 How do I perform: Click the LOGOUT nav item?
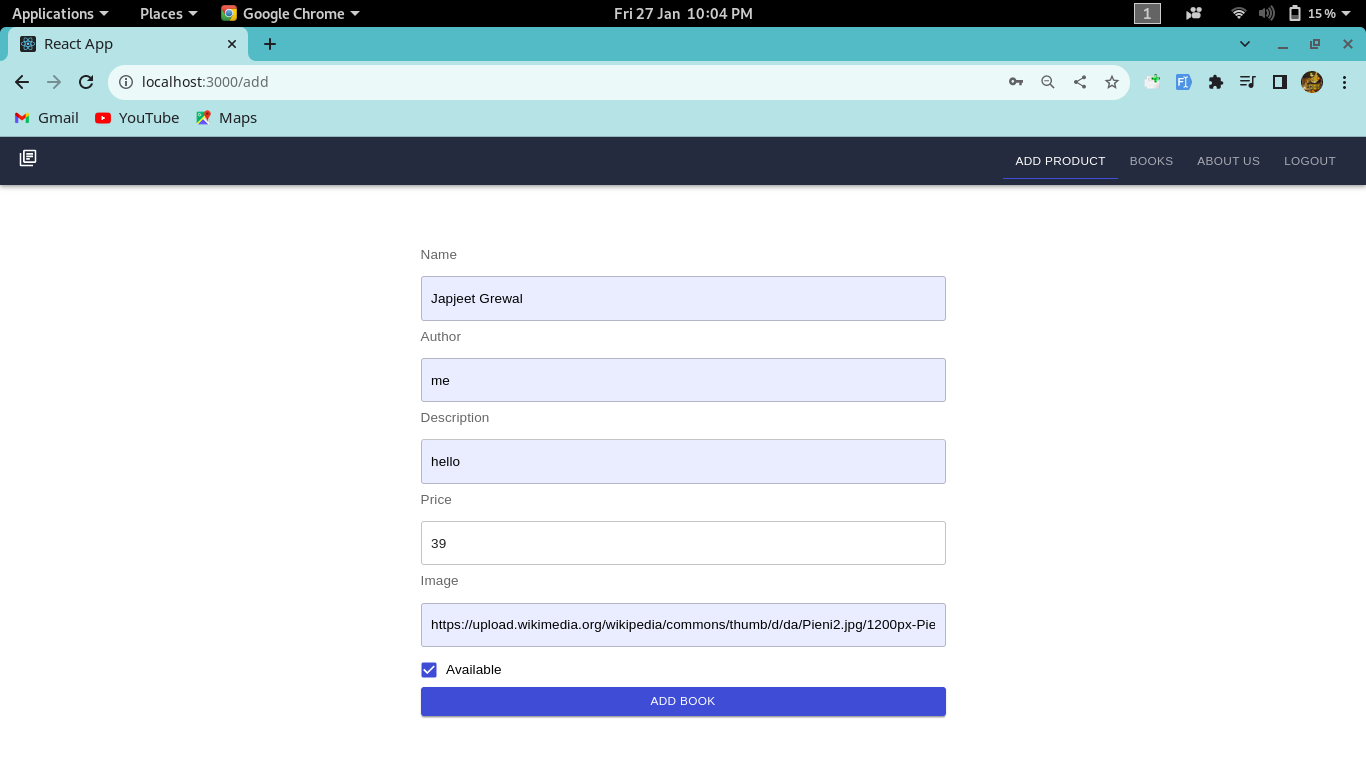click(x=1310, y=161)
